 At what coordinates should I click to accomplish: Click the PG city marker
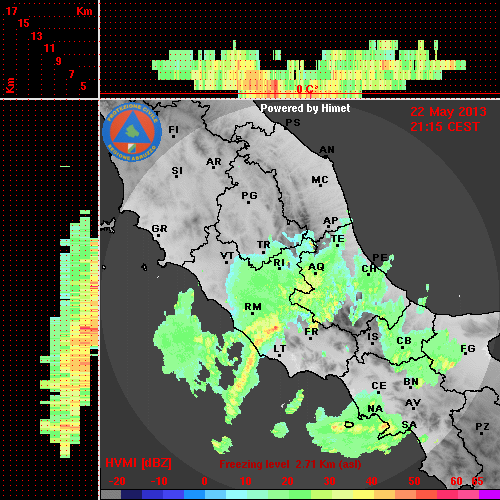(x=249, y=197)
